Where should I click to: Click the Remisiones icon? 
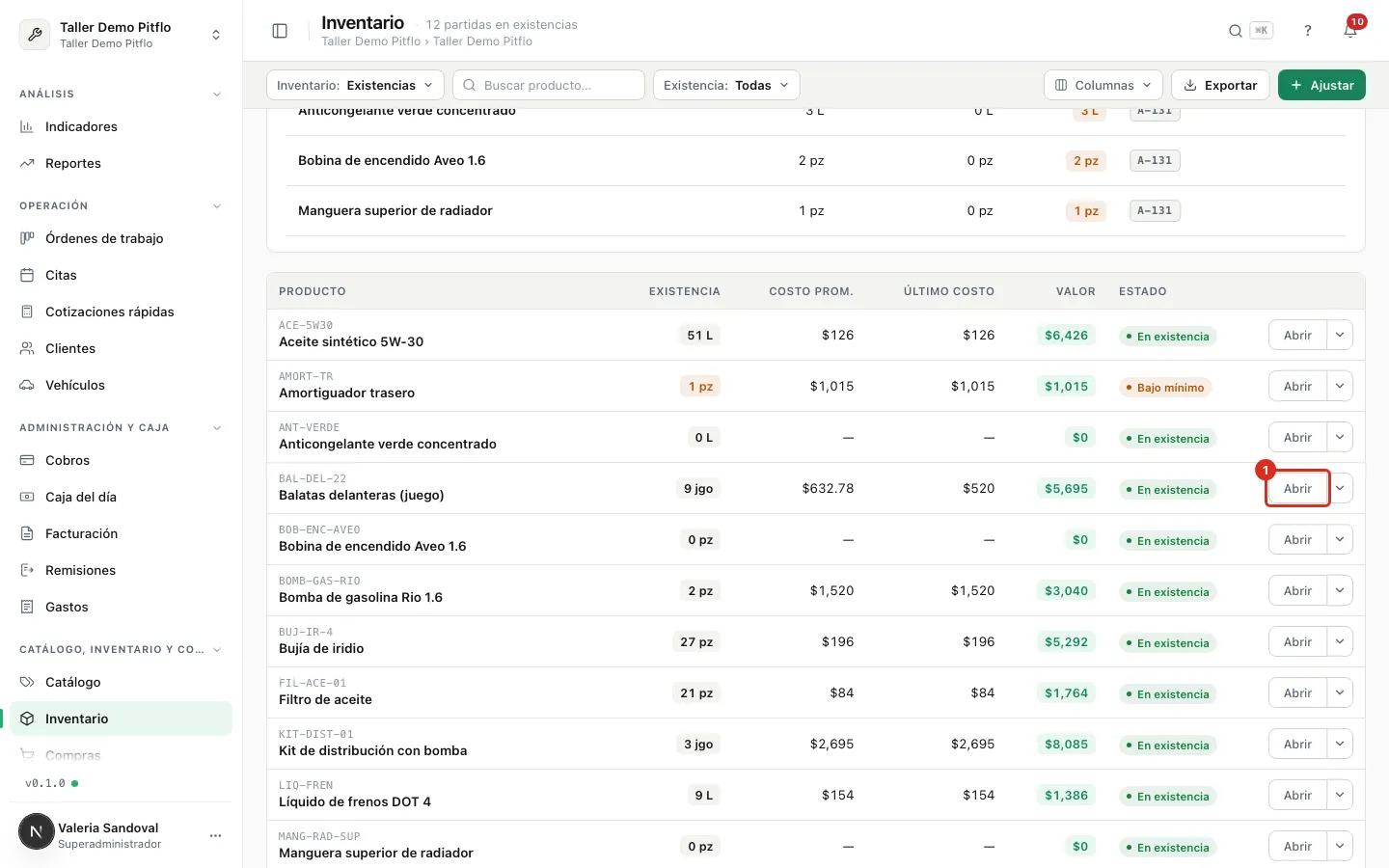point(27,570)
